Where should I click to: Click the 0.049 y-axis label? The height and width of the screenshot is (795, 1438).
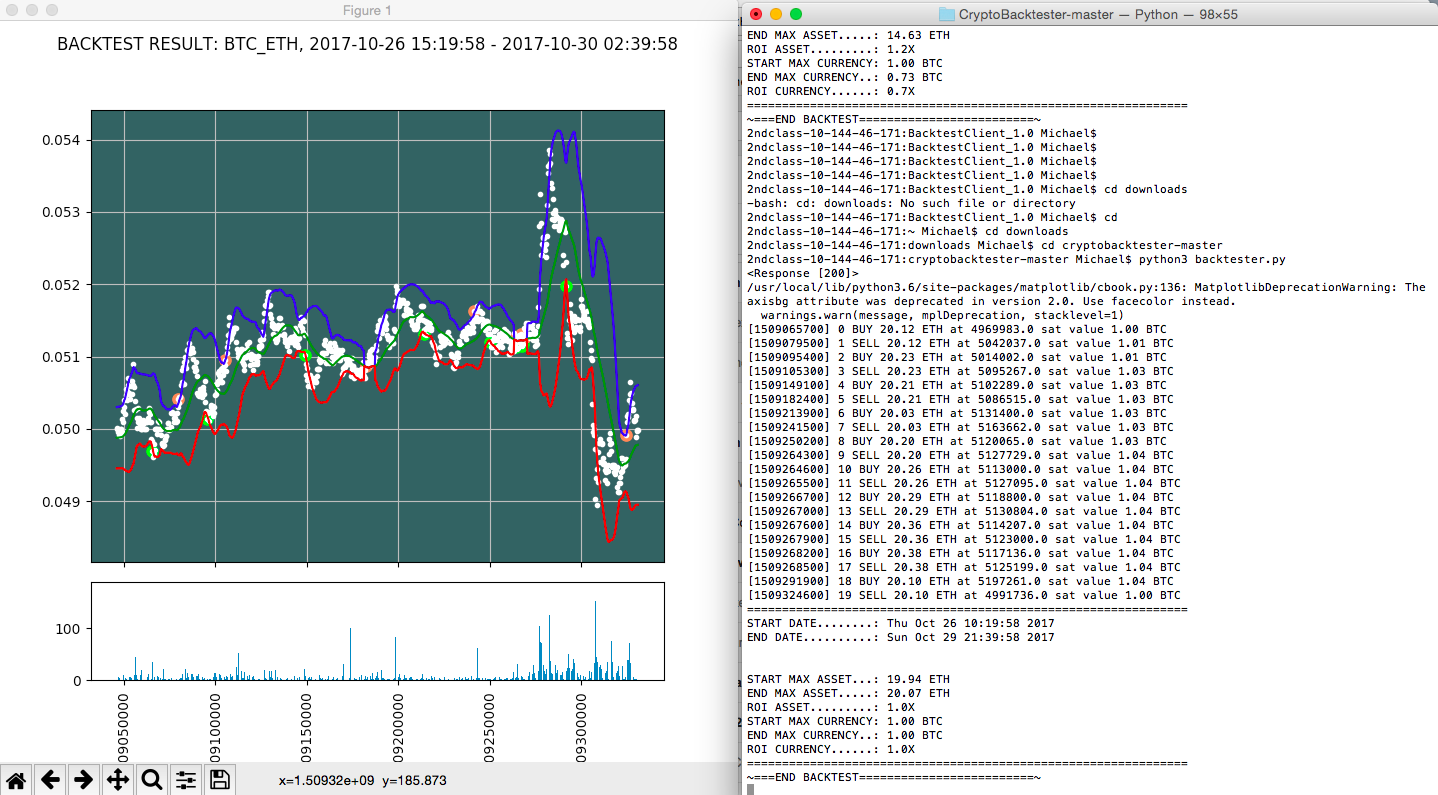point(62,501)
